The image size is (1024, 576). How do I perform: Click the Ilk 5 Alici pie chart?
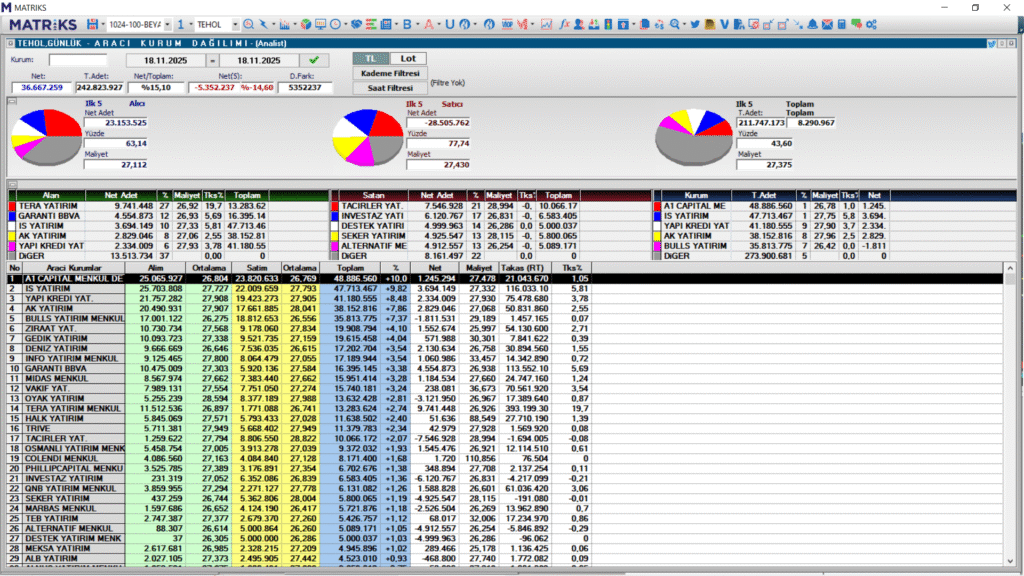[x=46, y=136]
